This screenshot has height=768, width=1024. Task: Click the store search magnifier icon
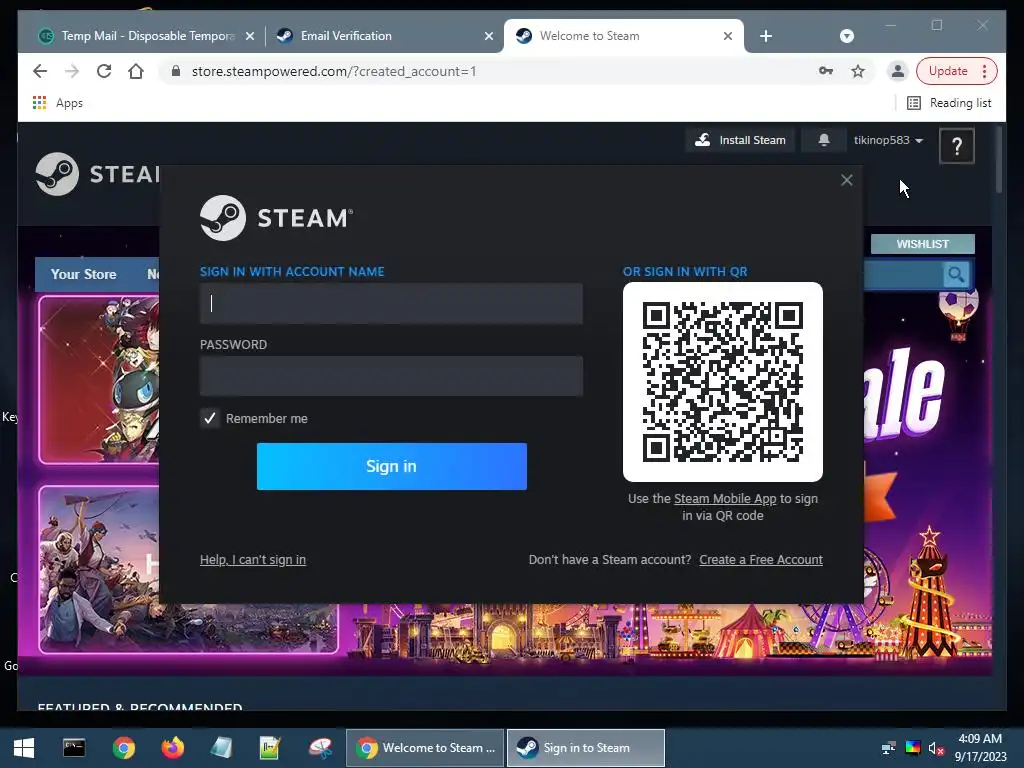(x=955, y=274)
